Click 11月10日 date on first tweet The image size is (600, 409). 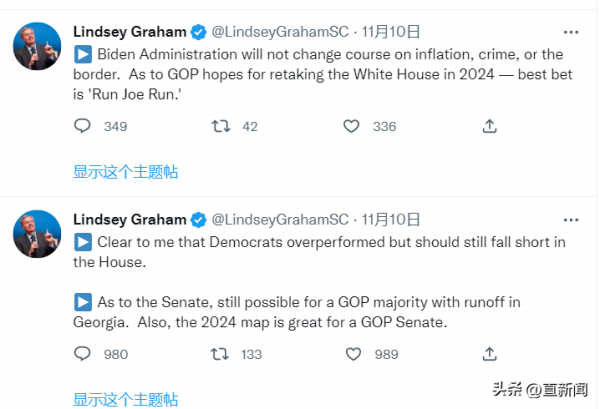click(x=391, y=32)
